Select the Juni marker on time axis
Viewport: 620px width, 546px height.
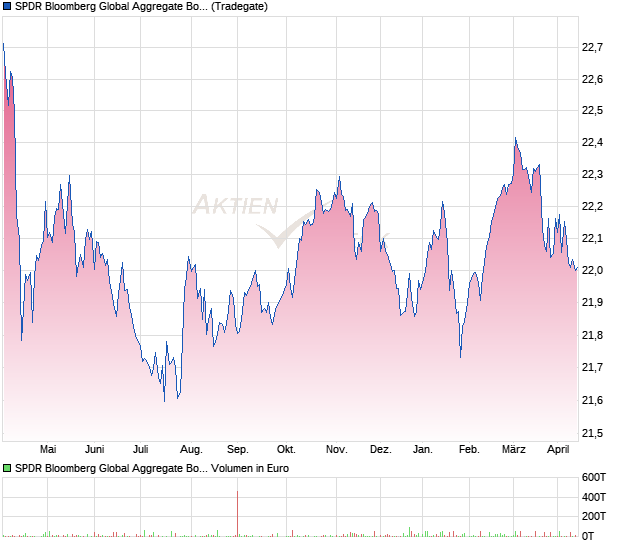click(95, 450)
